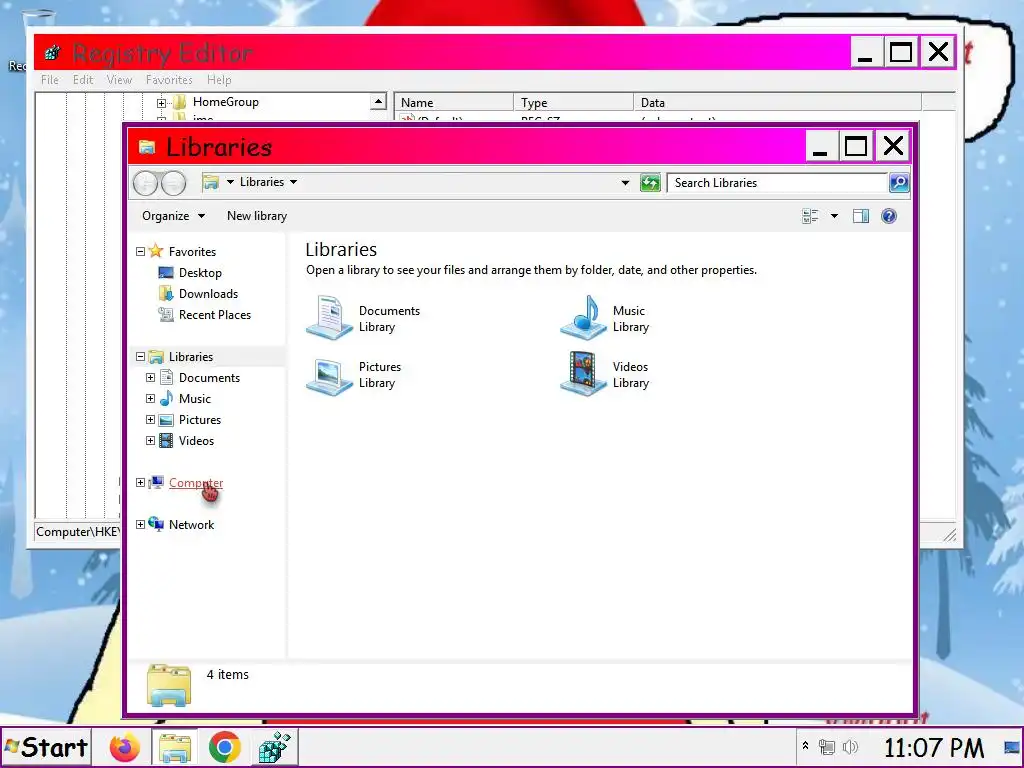This screenshot has height=768, width=1024.
Task: Click the folder icon in the address bar
Action: [210, 182]
